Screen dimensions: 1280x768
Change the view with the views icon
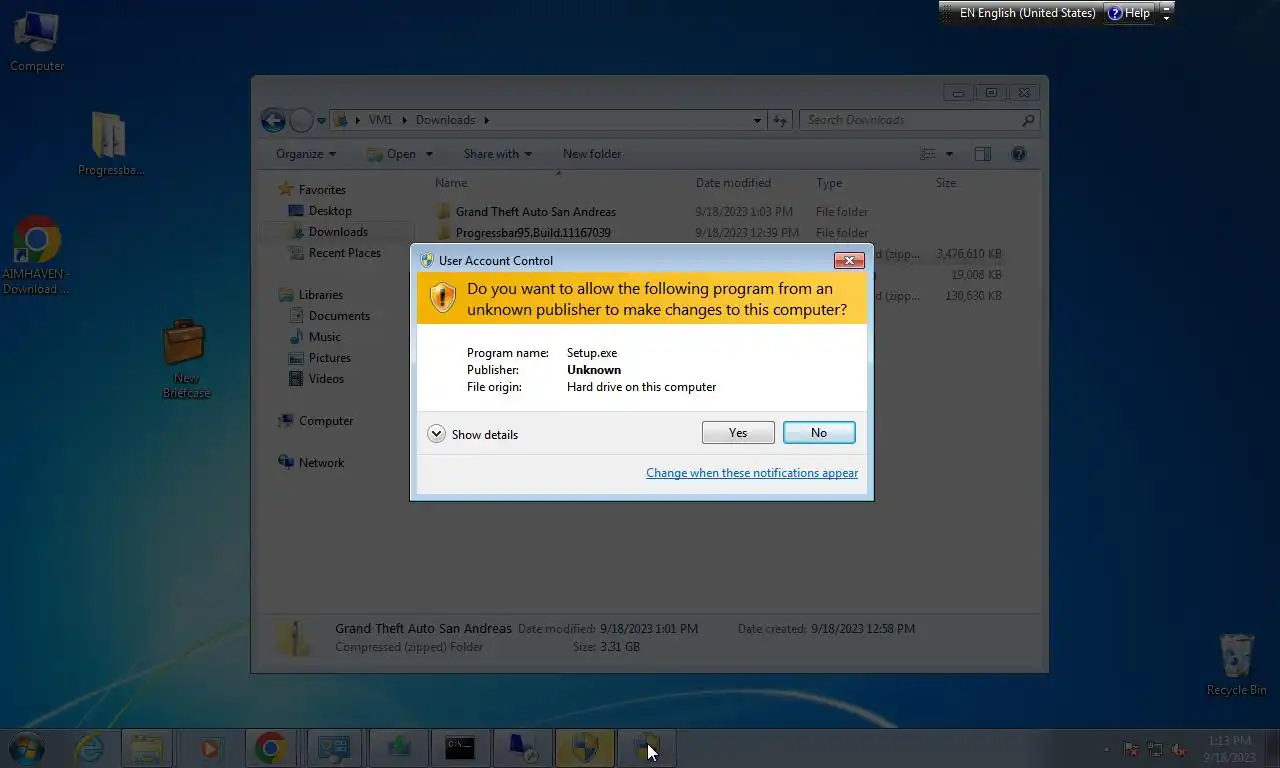click(929, 154)
